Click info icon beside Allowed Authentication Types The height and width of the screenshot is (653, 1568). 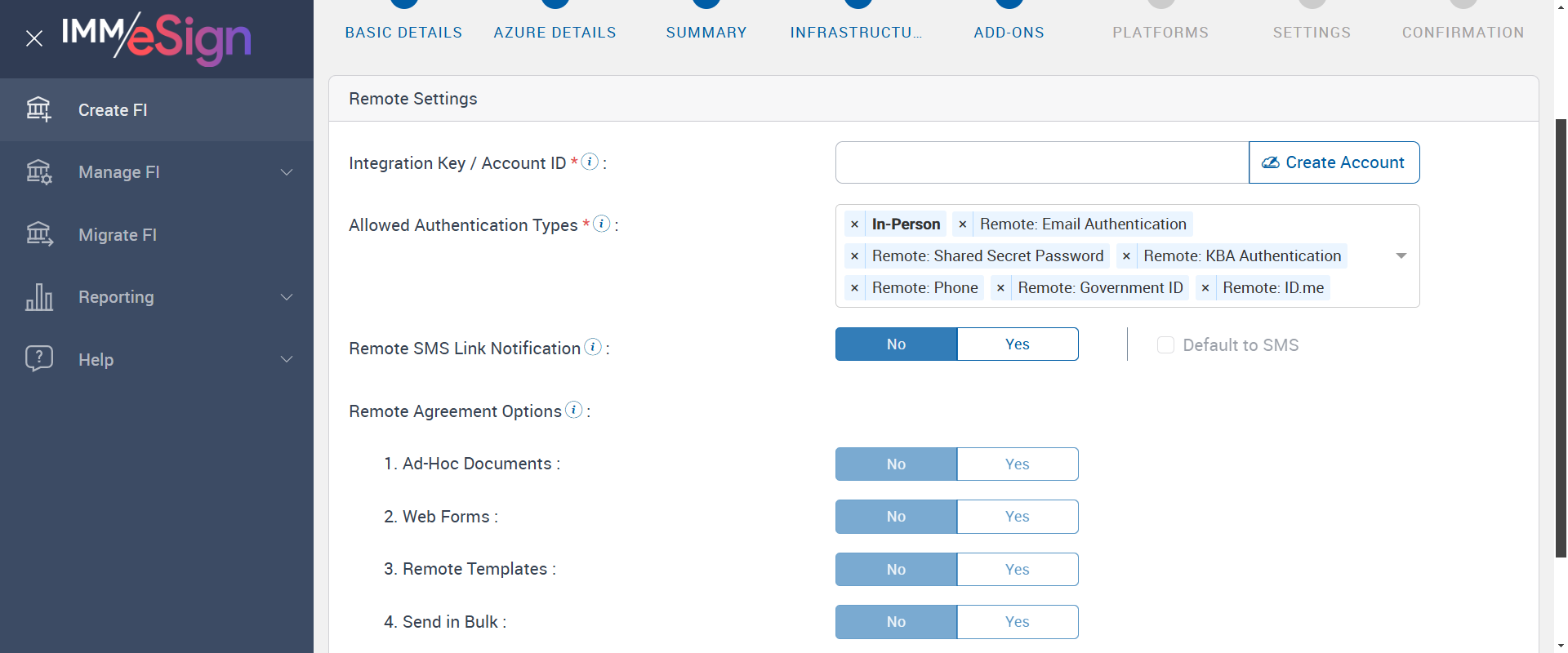(x=602, y=224)
